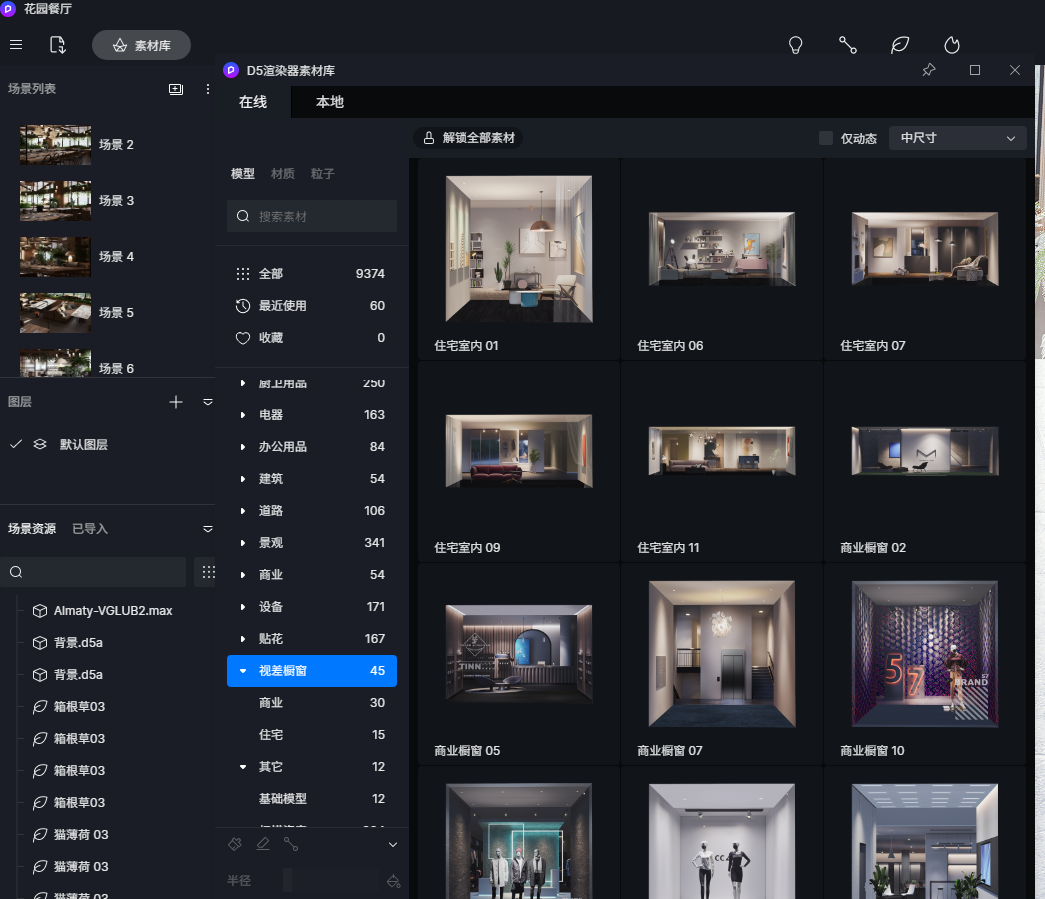Click the leaf vegetation icon in top toolbar

[900, 45]
